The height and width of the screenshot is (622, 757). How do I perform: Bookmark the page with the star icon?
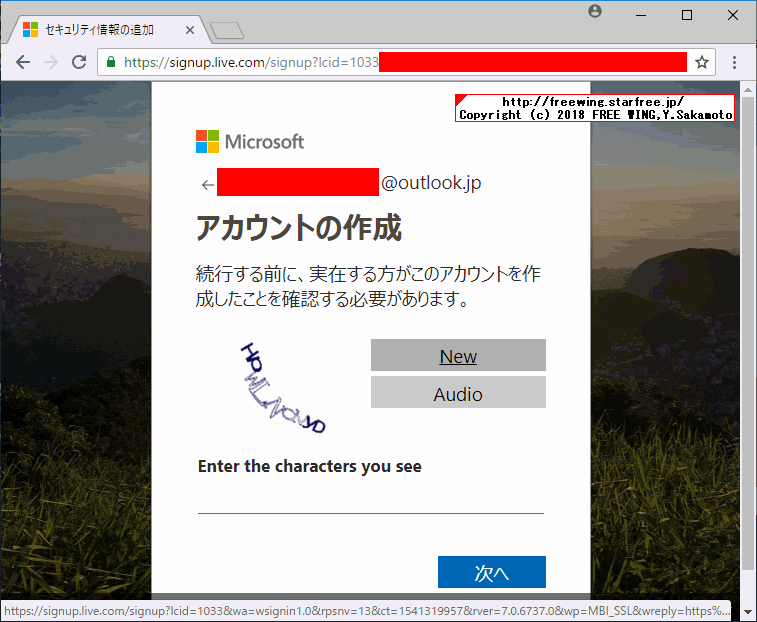701,62
